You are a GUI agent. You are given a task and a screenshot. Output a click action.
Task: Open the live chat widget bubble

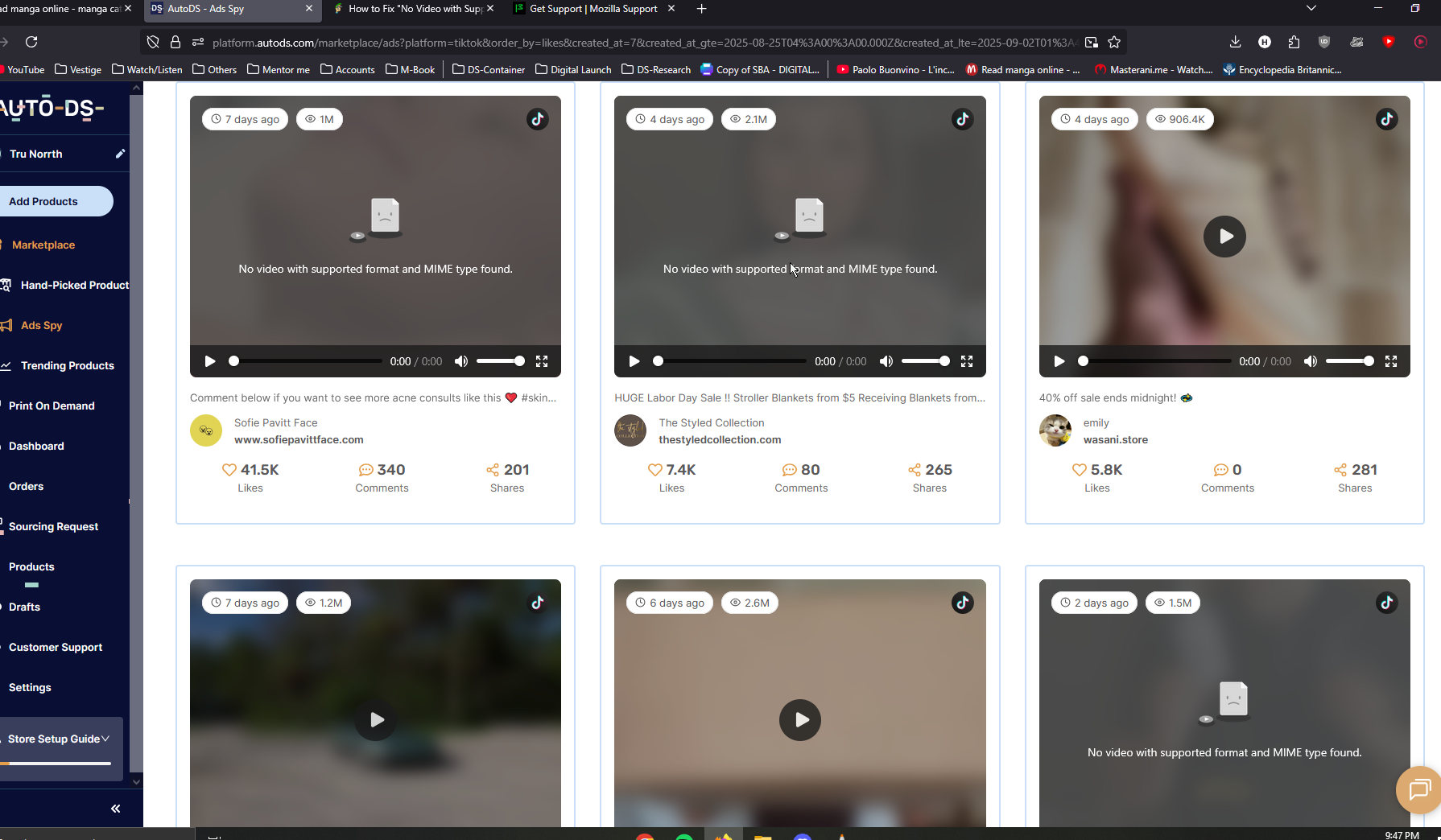pyautogui.click(x=1418, y=790)
